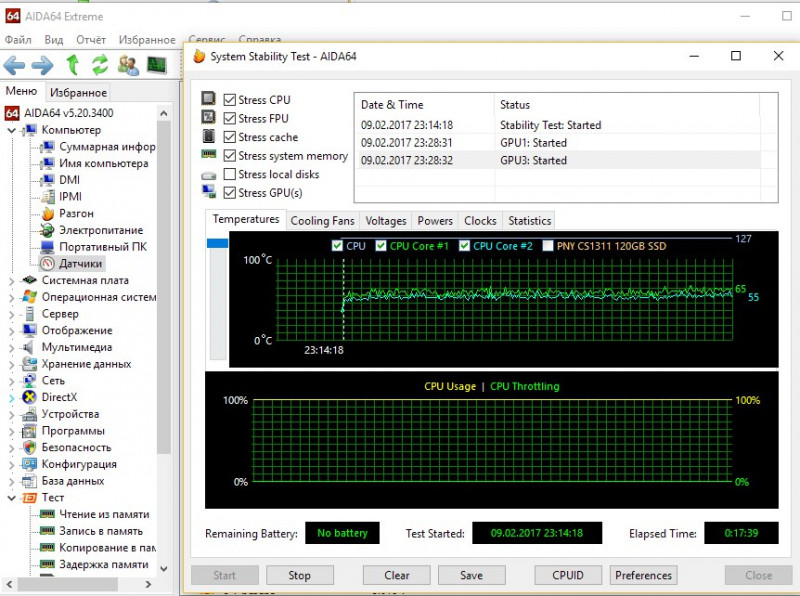Click the Разгон flame icon in tree
This screenshot has height=596, width=800.
point(47,213)
